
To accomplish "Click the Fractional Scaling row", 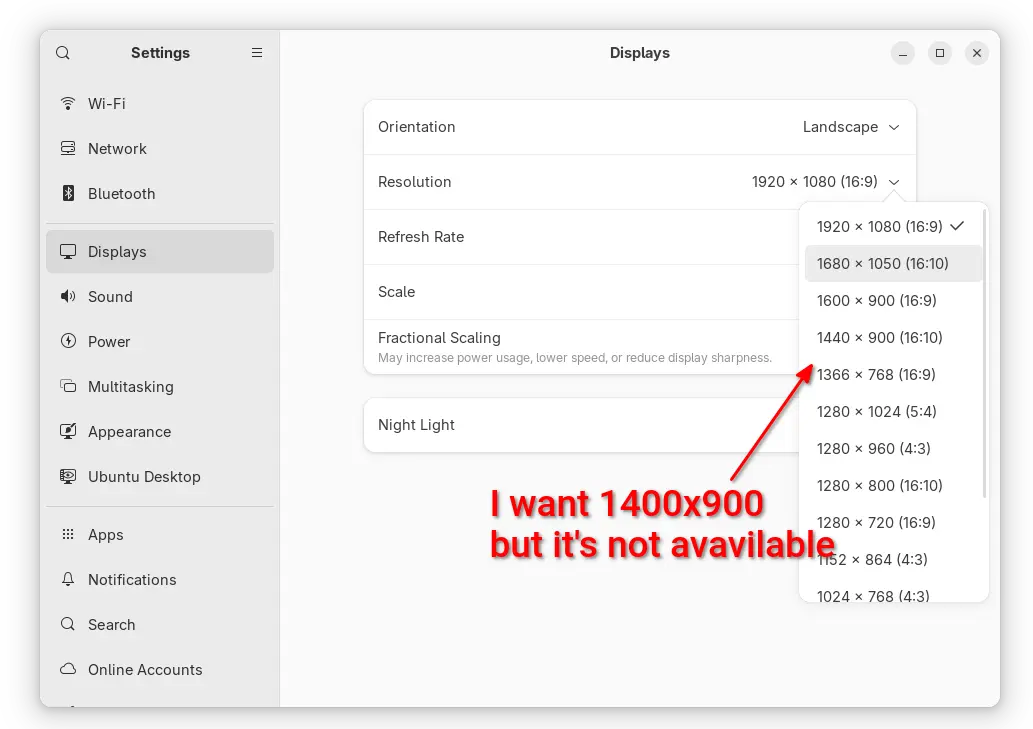I will pos(581,347).
